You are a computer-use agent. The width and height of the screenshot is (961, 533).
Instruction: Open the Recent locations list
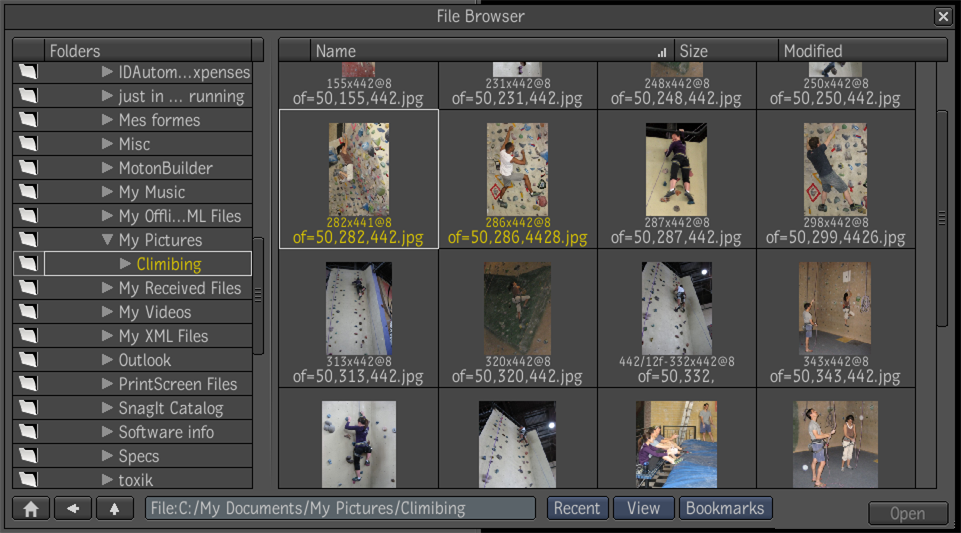[x=577, y=508]
